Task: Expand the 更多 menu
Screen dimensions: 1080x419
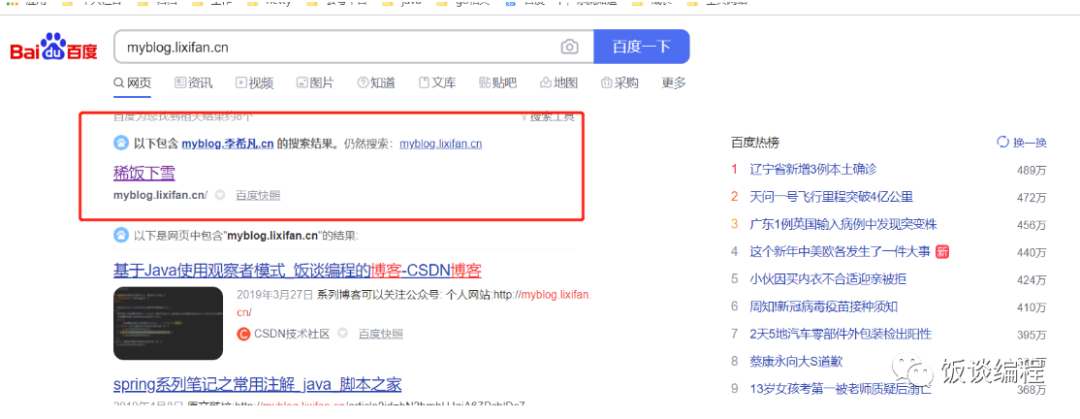Action: coord(674,83)
